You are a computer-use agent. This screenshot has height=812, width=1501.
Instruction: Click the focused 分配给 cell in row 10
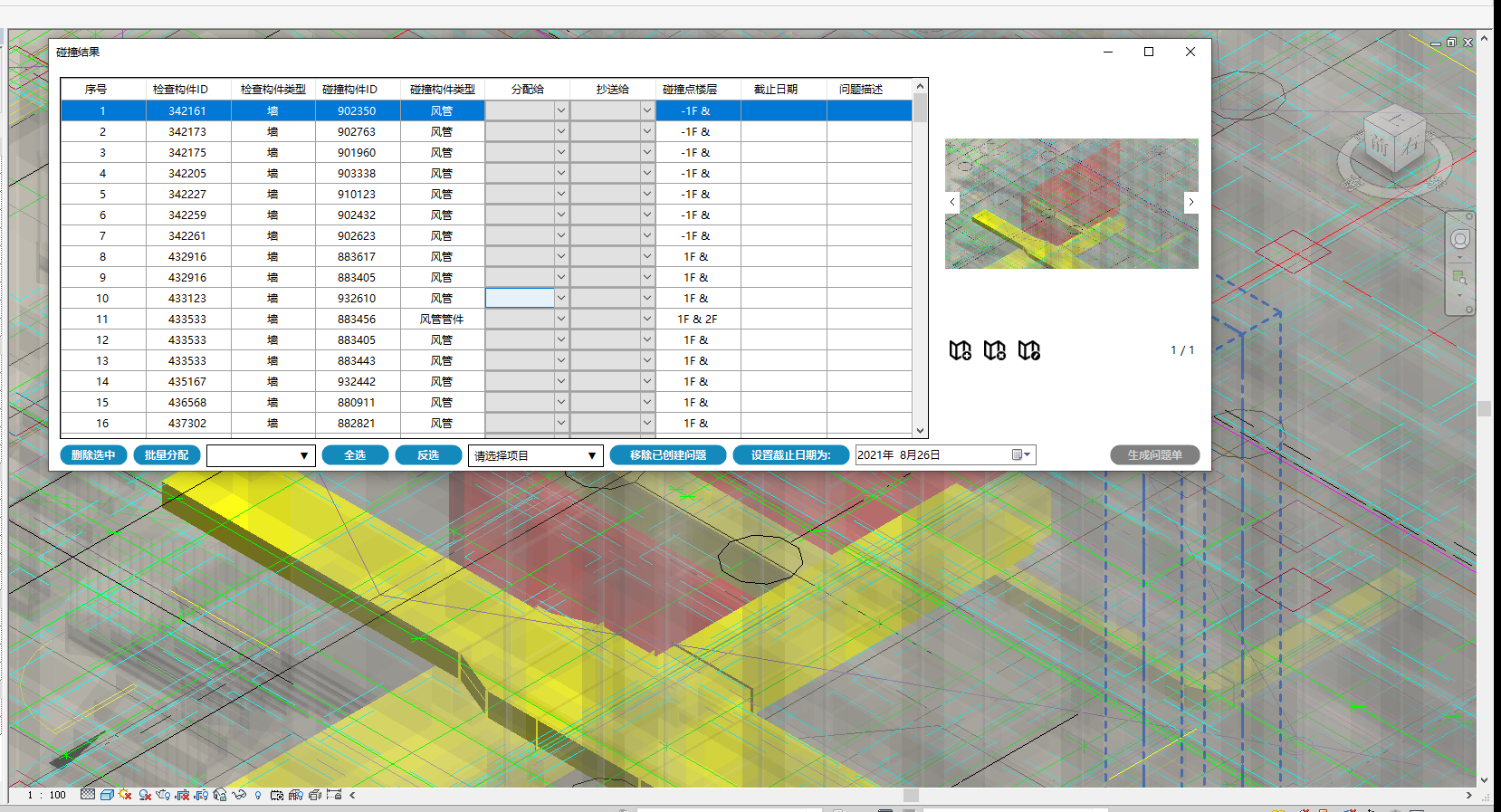pyautogui.click(x=520, y=298)
